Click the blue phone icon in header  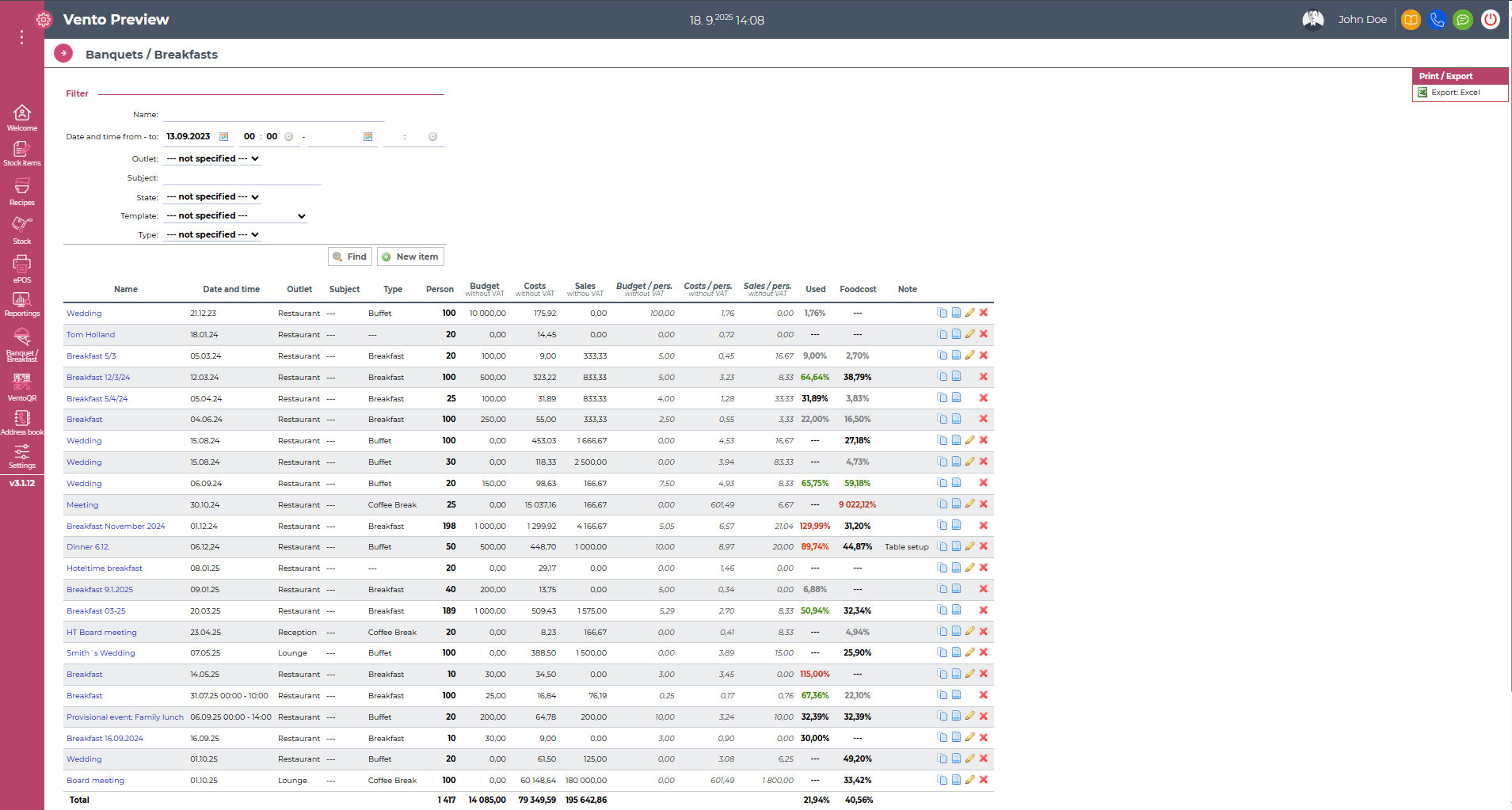(1437, 20)
